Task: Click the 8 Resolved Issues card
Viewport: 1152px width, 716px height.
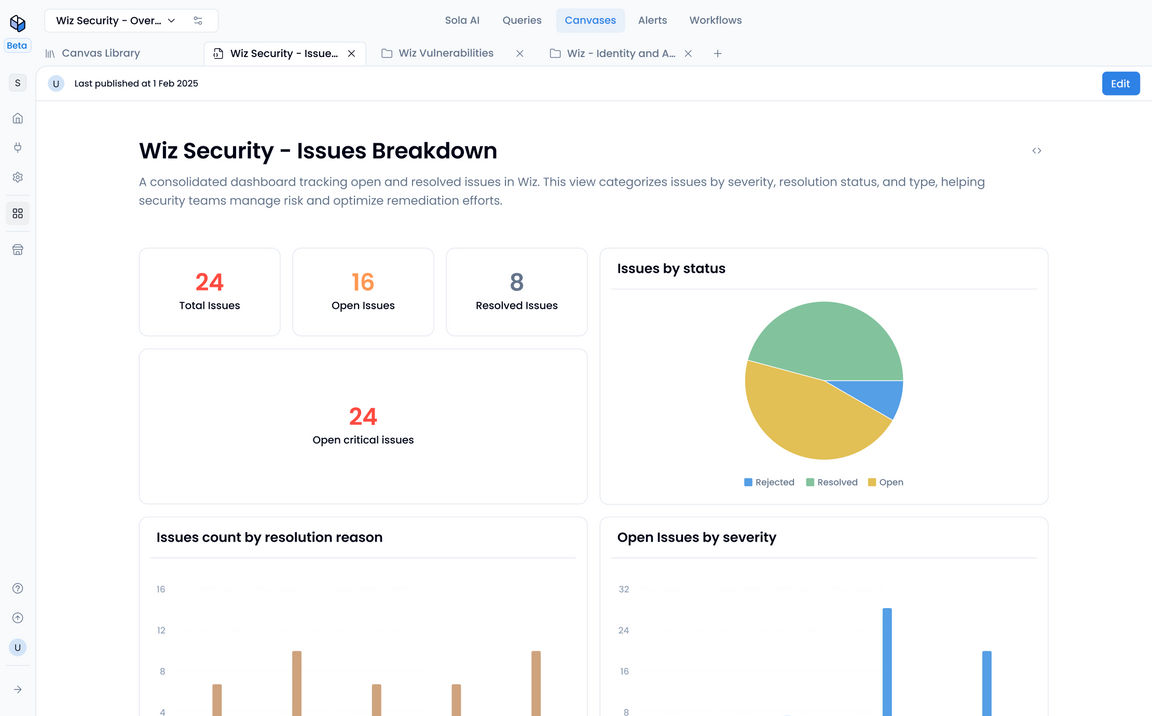Action: click(x=516, y=292)
